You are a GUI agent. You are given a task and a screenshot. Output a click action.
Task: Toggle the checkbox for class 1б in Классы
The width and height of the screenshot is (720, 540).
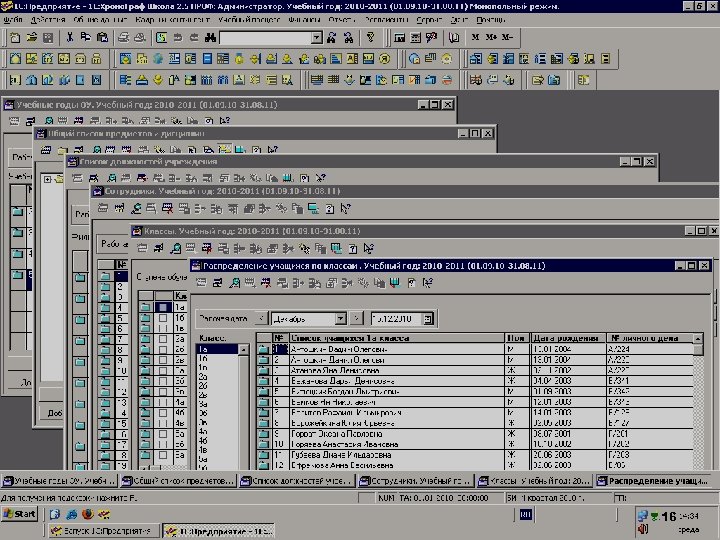pos(163,318)
